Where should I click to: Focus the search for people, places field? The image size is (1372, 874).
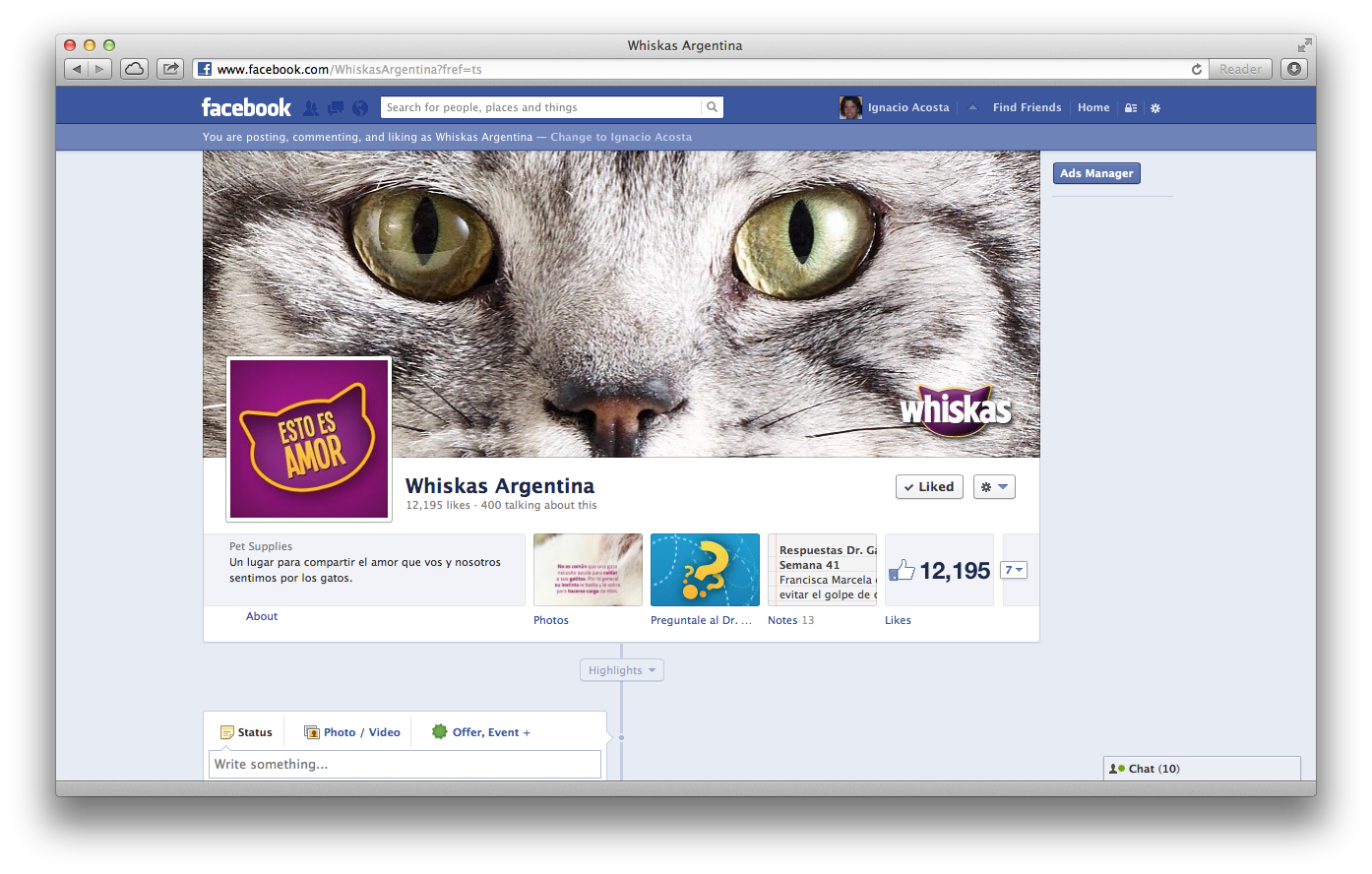(x=540, y=107)
